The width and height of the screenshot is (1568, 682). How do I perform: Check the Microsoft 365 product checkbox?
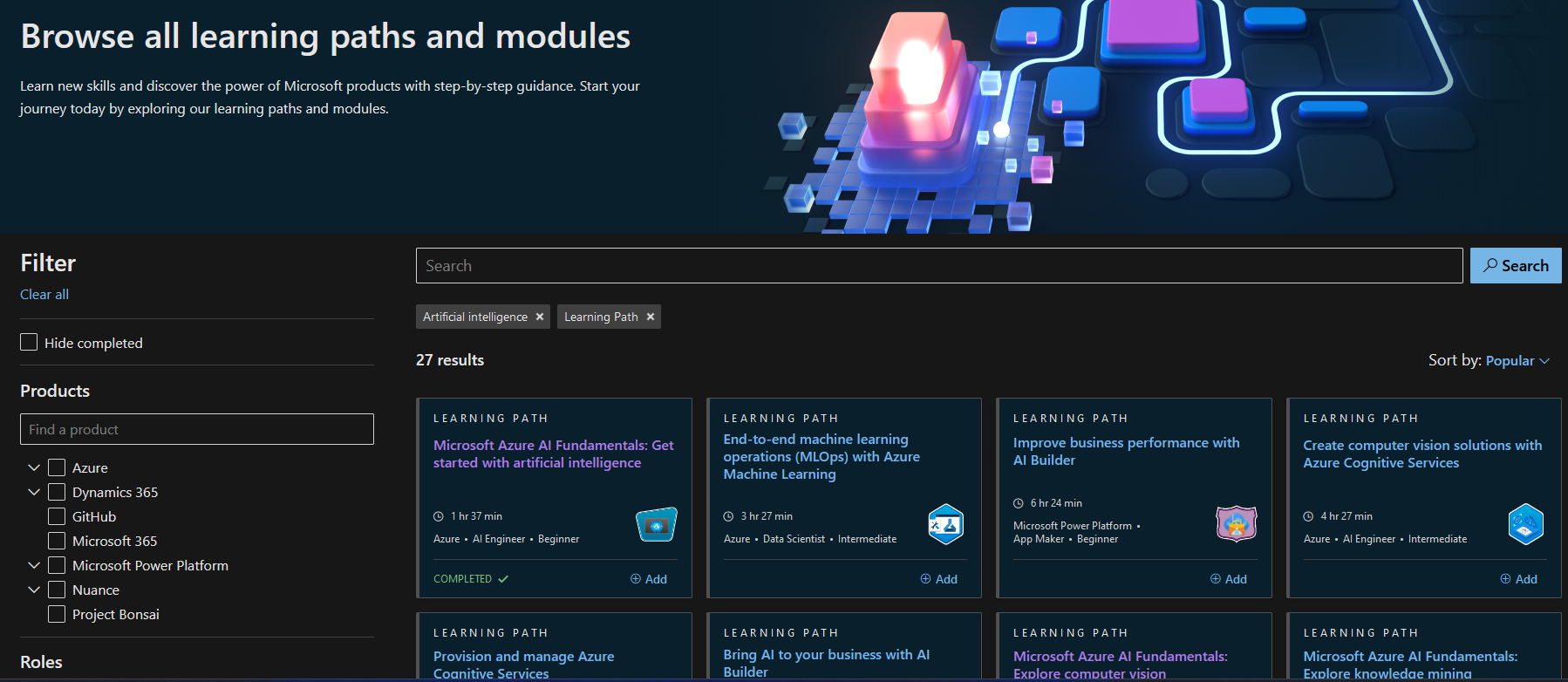coord(57,541)
